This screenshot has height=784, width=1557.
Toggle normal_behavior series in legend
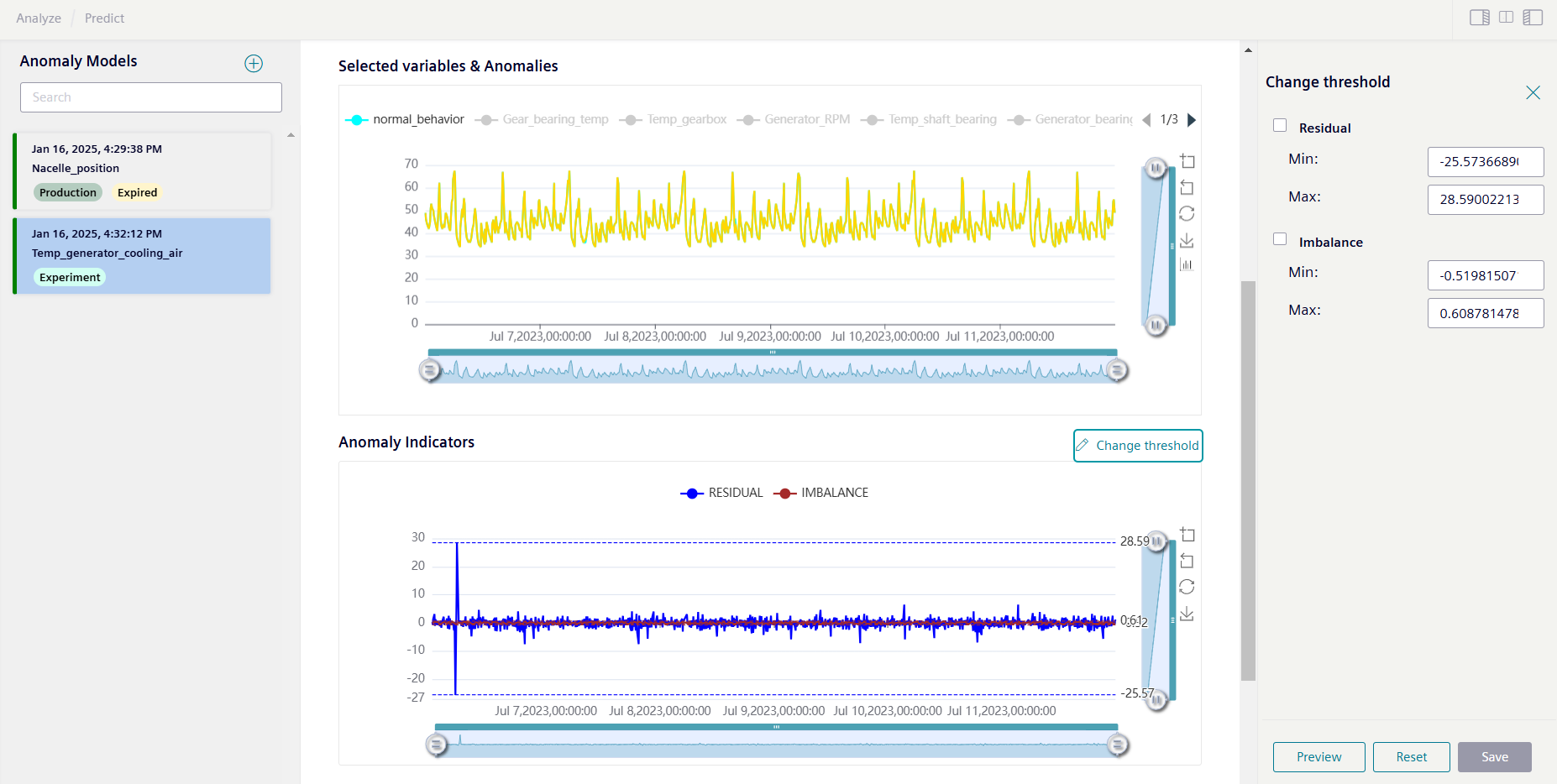pos(405,120)
